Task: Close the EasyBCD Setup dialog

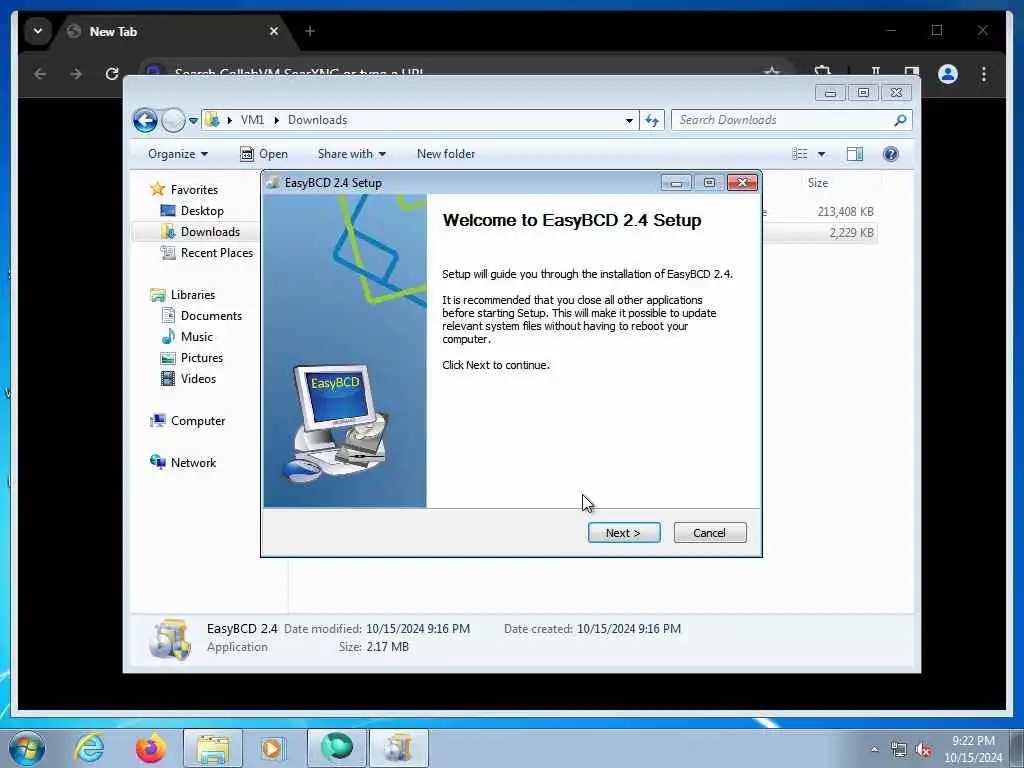Action: [x=742, y=183]
